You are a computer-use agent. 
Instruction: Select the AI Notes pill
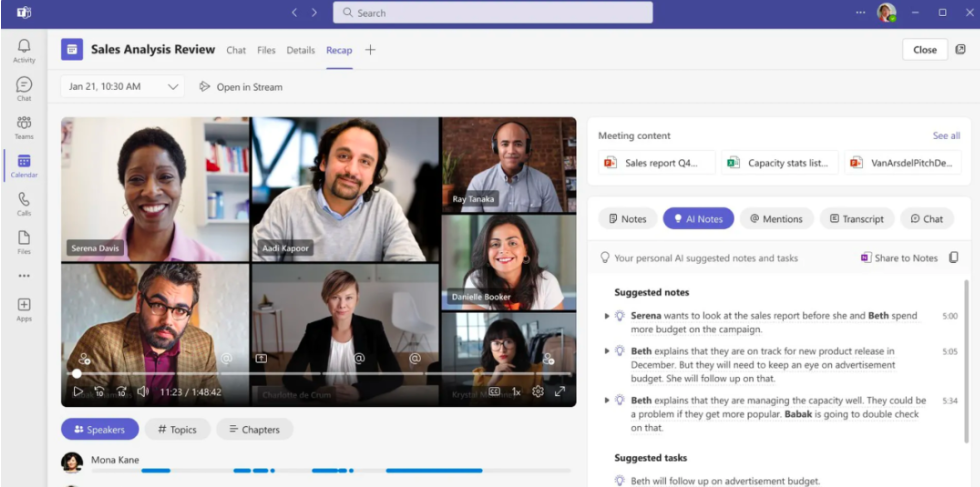pos(698,219)
